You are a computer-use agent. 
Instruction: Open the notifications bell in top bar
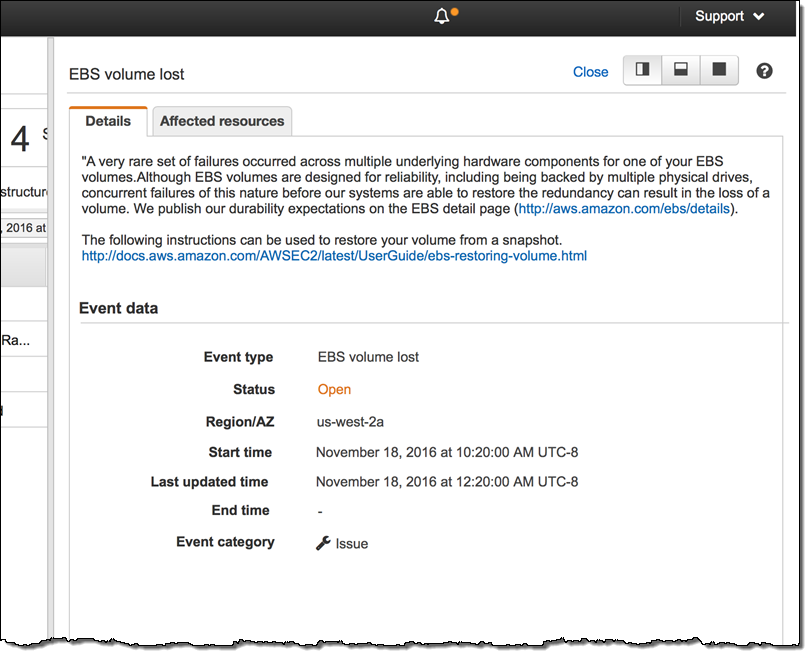tap(442, 17)
